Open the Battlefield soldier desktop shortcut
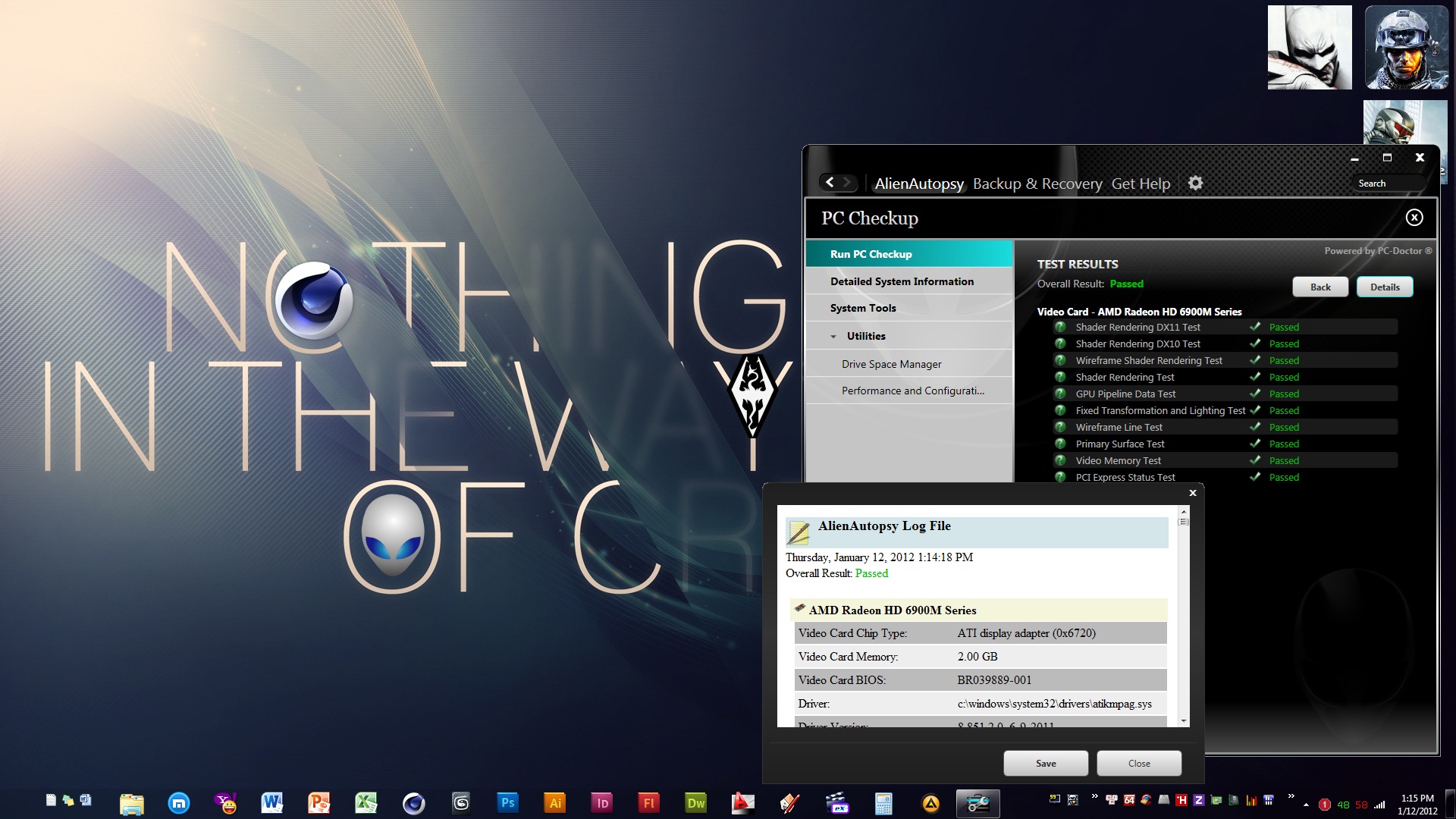Screen dimensions: 1456x819 tap(1407, 48)
